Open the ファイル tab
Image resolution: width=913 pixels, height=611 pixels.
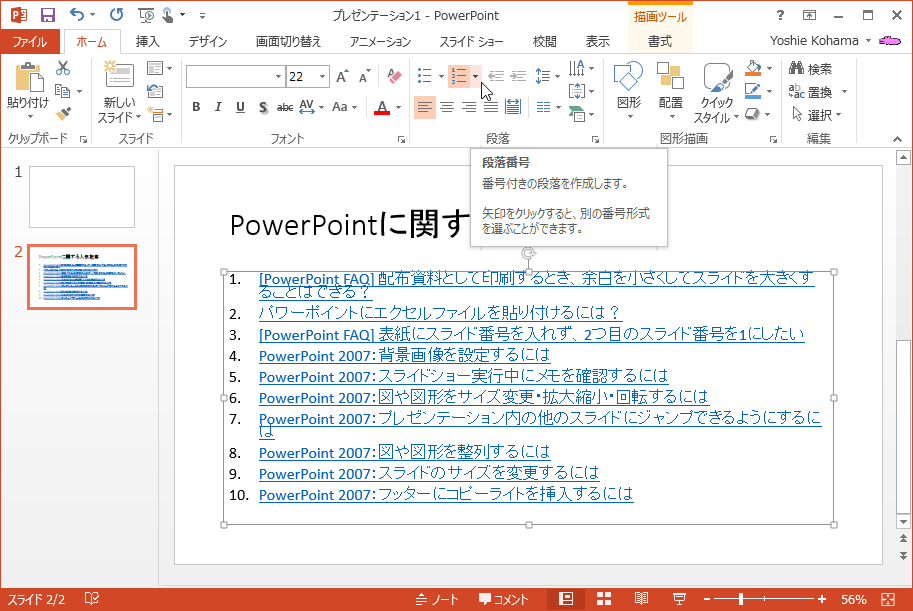click(30, 41)
